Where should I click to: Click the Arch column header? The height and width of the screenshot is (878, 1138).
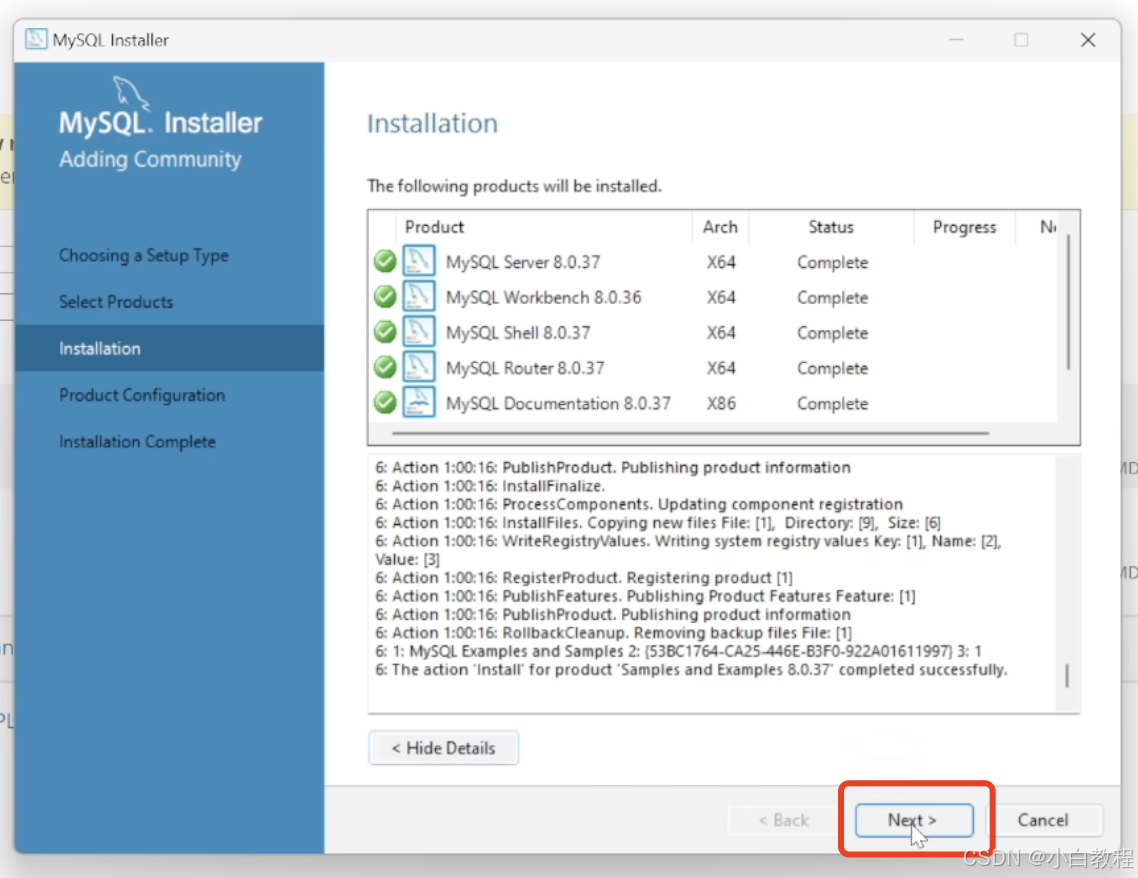click(x=720, y=227)
